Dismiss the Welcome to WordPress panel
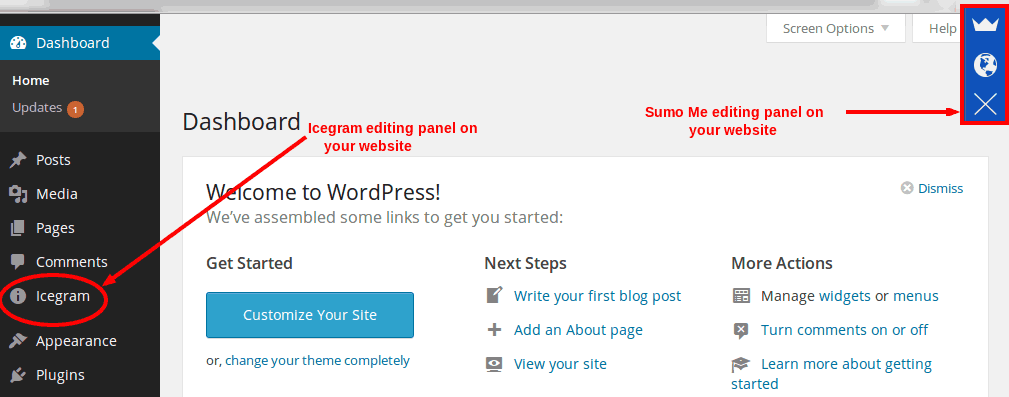The width and height of the screenshot is (1009, 397). [x=932, y=188]
